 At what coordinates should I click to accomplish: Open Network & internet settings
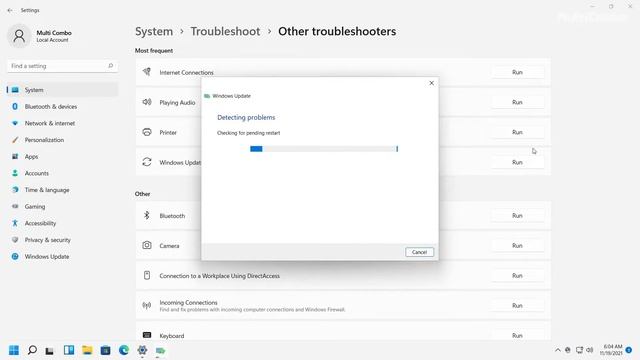coord(62,123)
